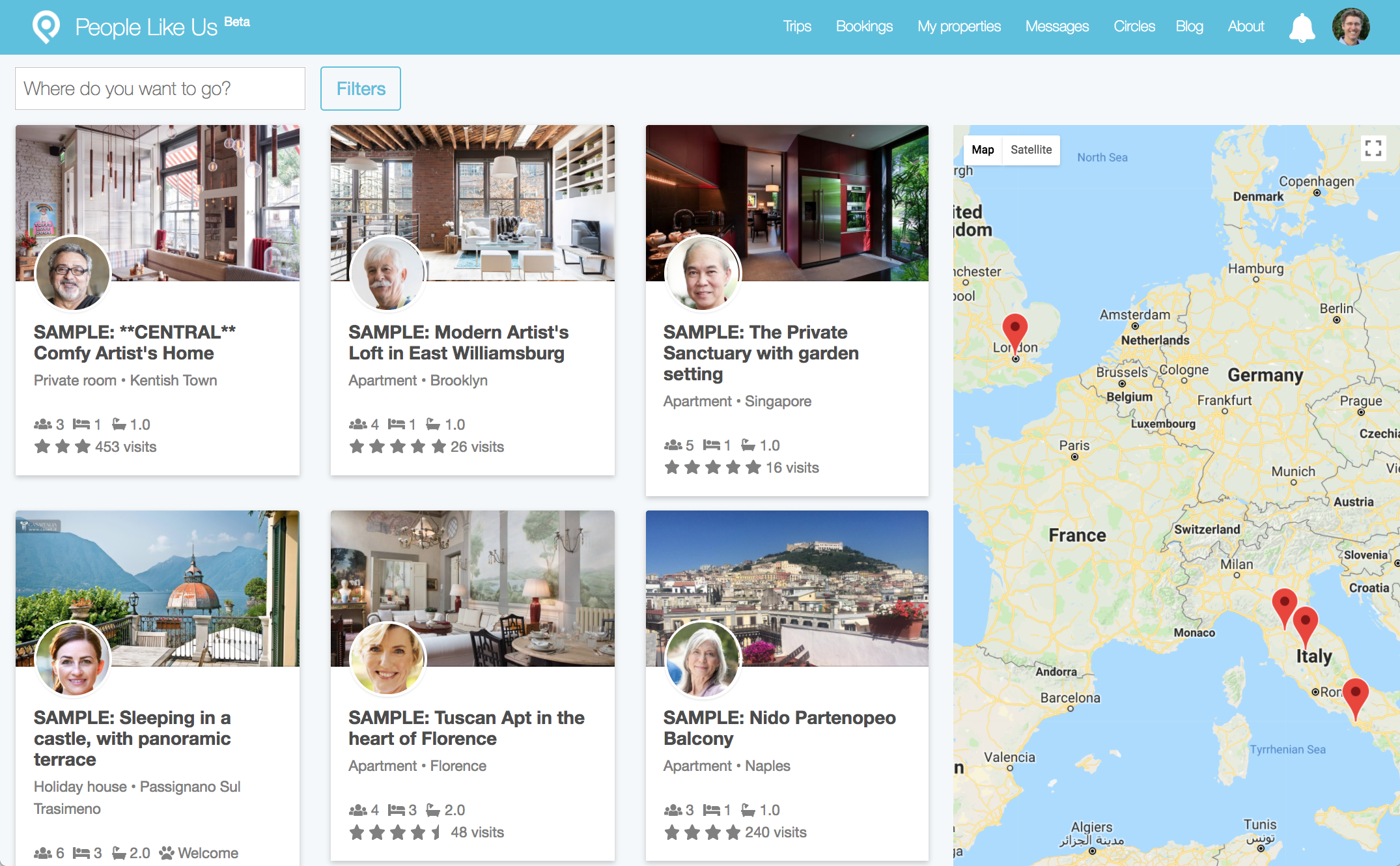The image size is (1400, 866).
Task: Click the Singapore host's avatar photo
Action: click(x=702, y=273)
